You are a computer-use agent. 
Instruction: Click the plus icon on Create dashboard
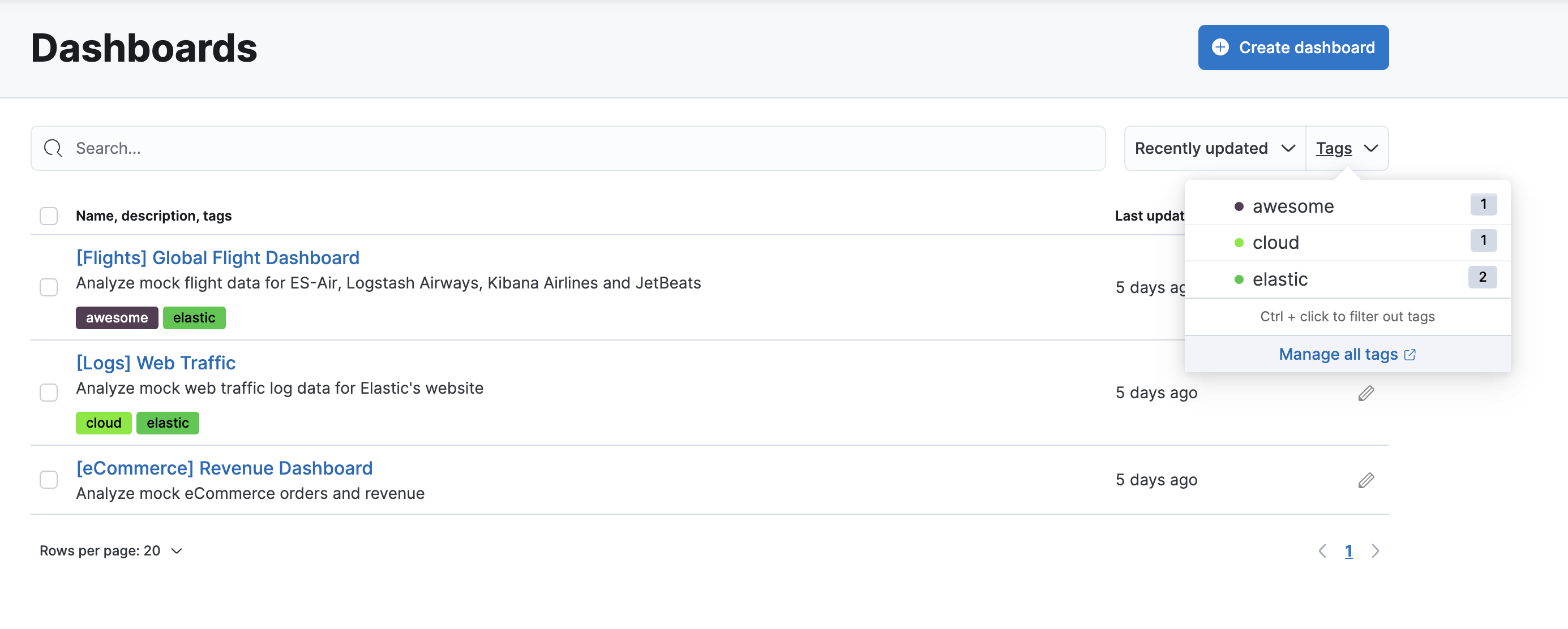pos(1220,48)
